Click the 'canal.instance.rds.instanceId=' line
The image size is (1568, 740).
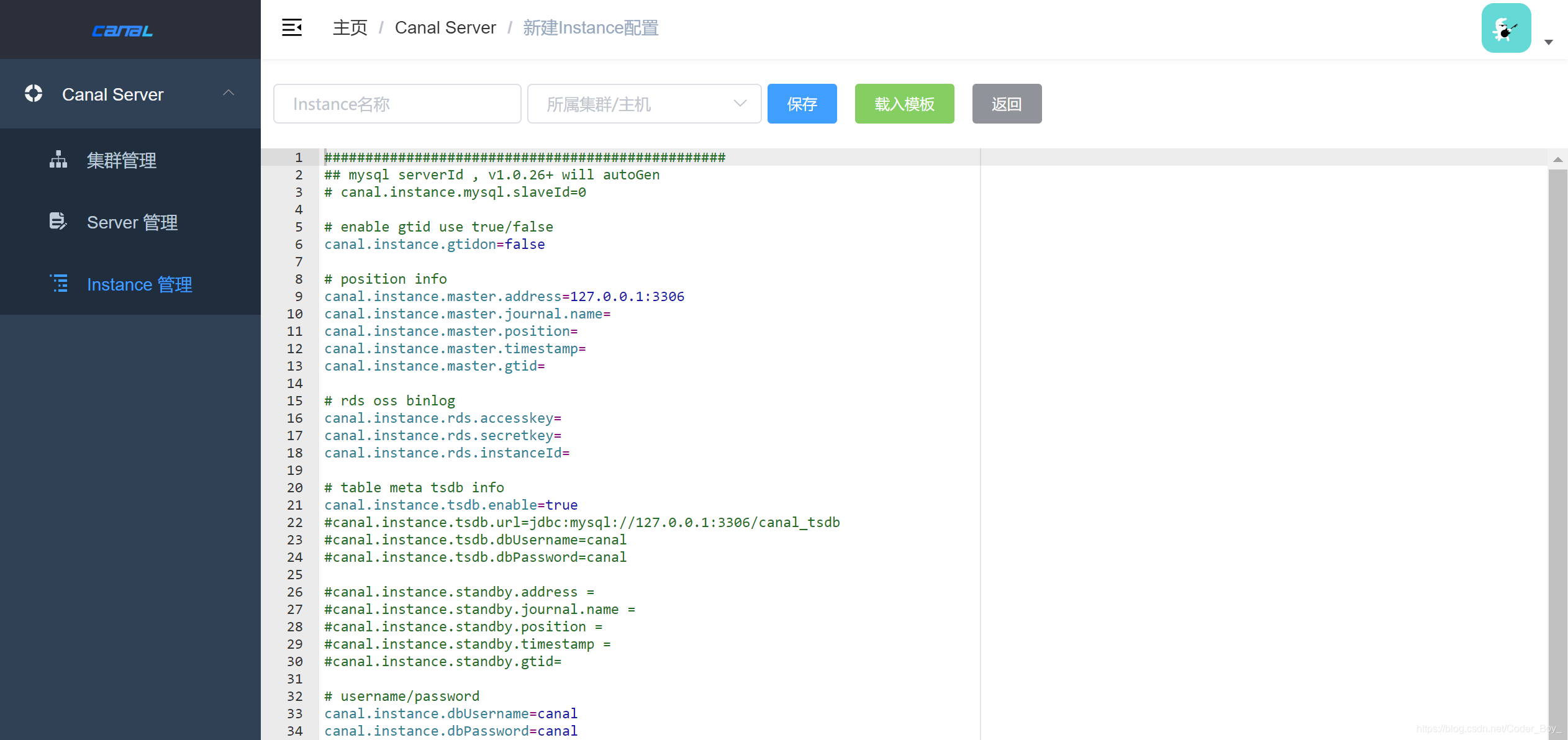pos(447,453)
